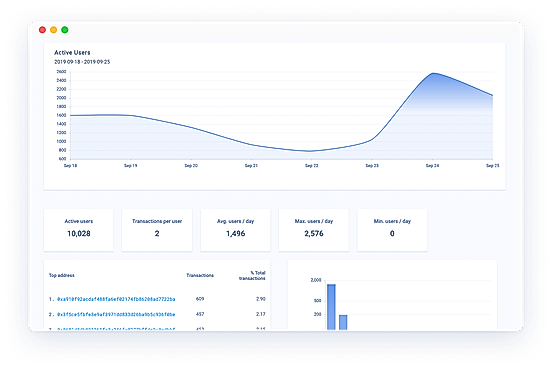
Task: Click the Sep 25 x-axis label
Action: coord(493,166)
